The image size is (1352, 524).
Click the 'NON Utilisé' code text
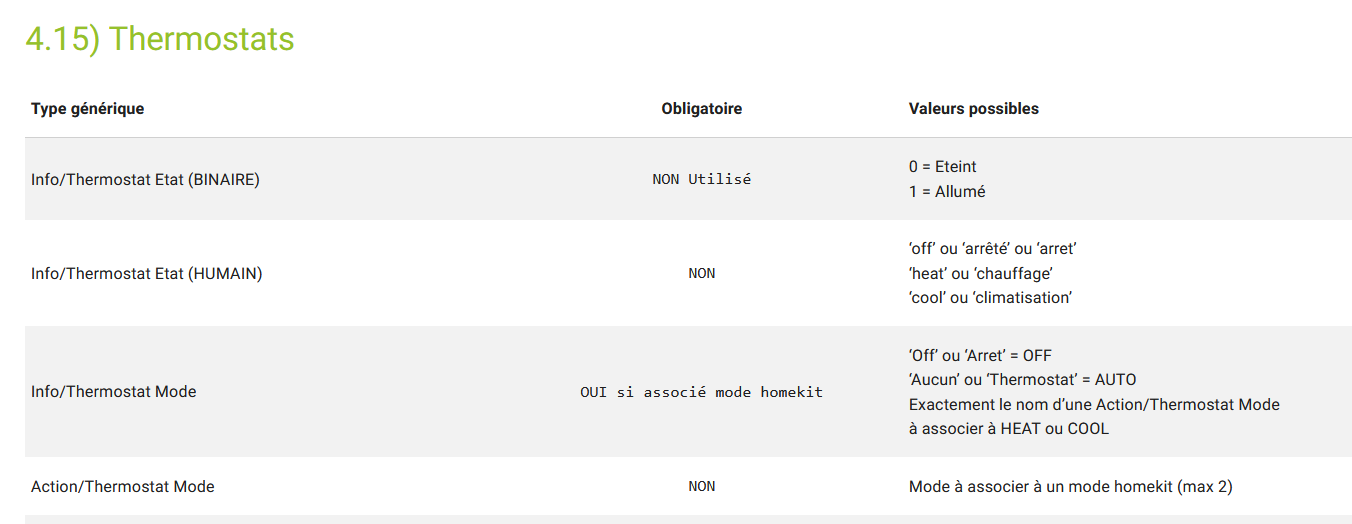pyautogui.click(x=702, y=180)
